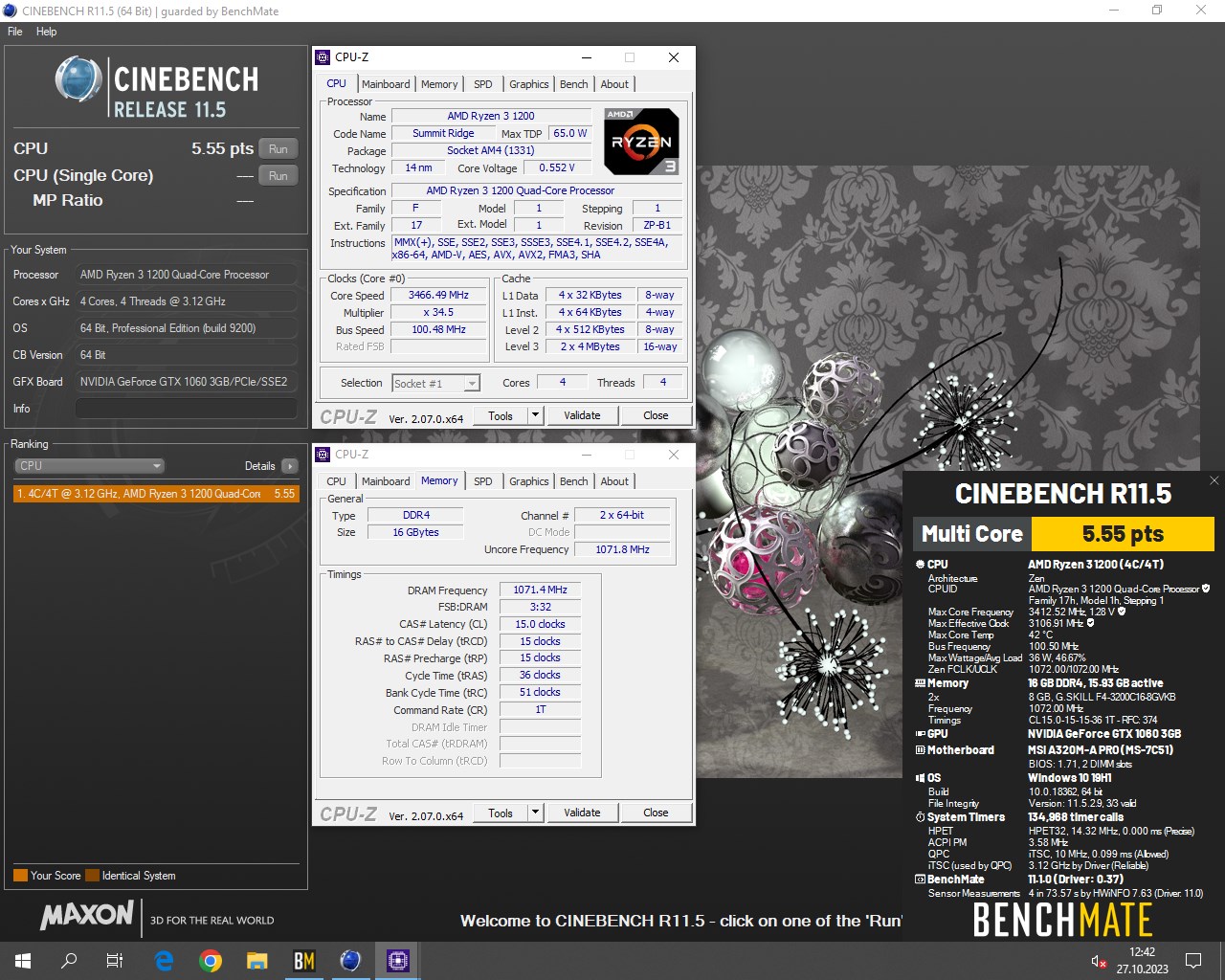The image size is (1225, 980).
Task: Switch to Cinebench taskbar icon
Action: pos(350,961)
